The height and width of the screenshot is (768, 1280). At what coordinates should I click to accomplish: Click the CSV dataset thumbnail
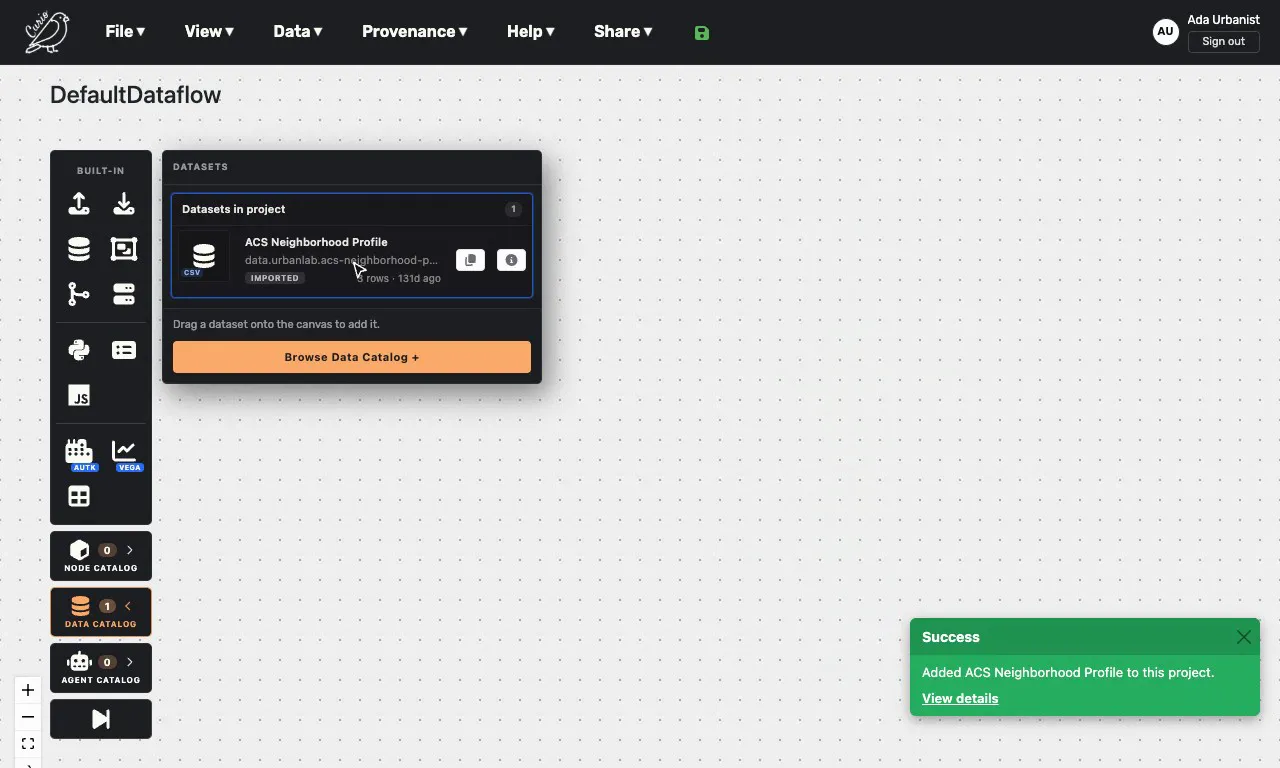204,256
